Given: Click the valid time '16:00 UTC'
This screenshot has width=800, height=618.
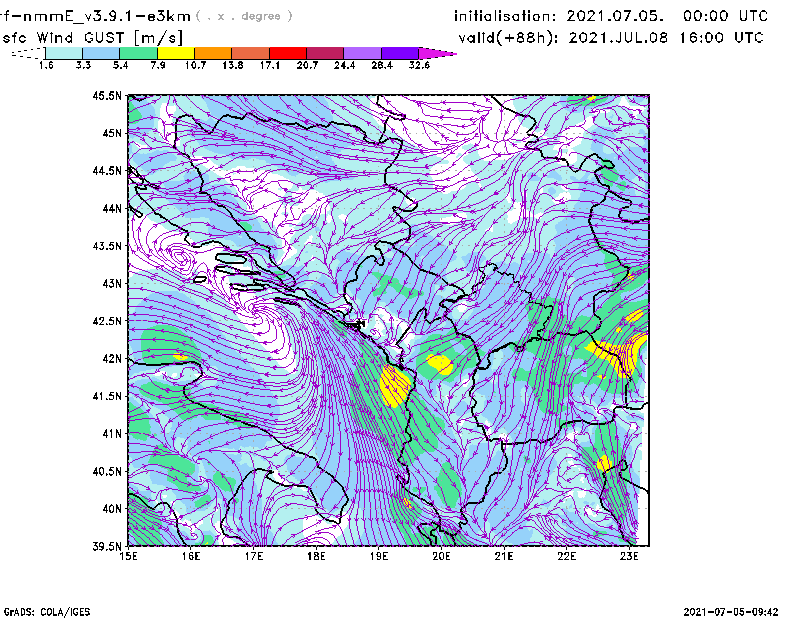Looking at the screenshot, I should (721, 38).
